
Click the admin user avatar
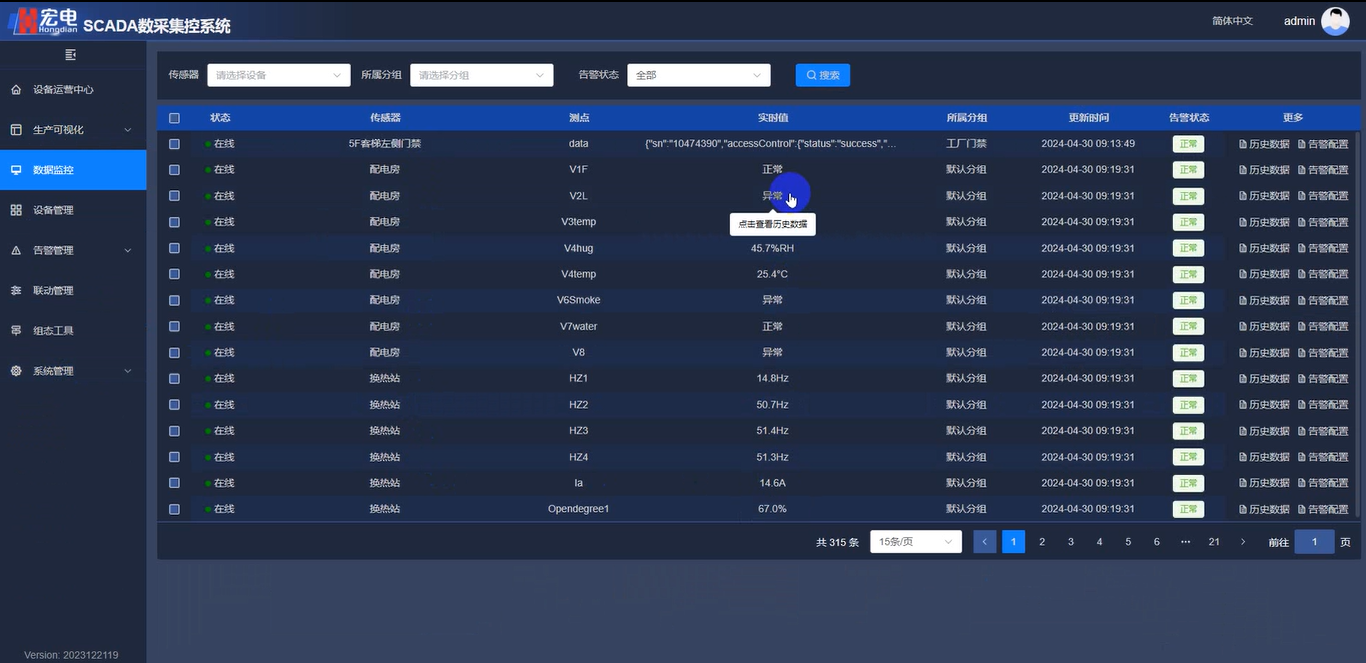1335,21
